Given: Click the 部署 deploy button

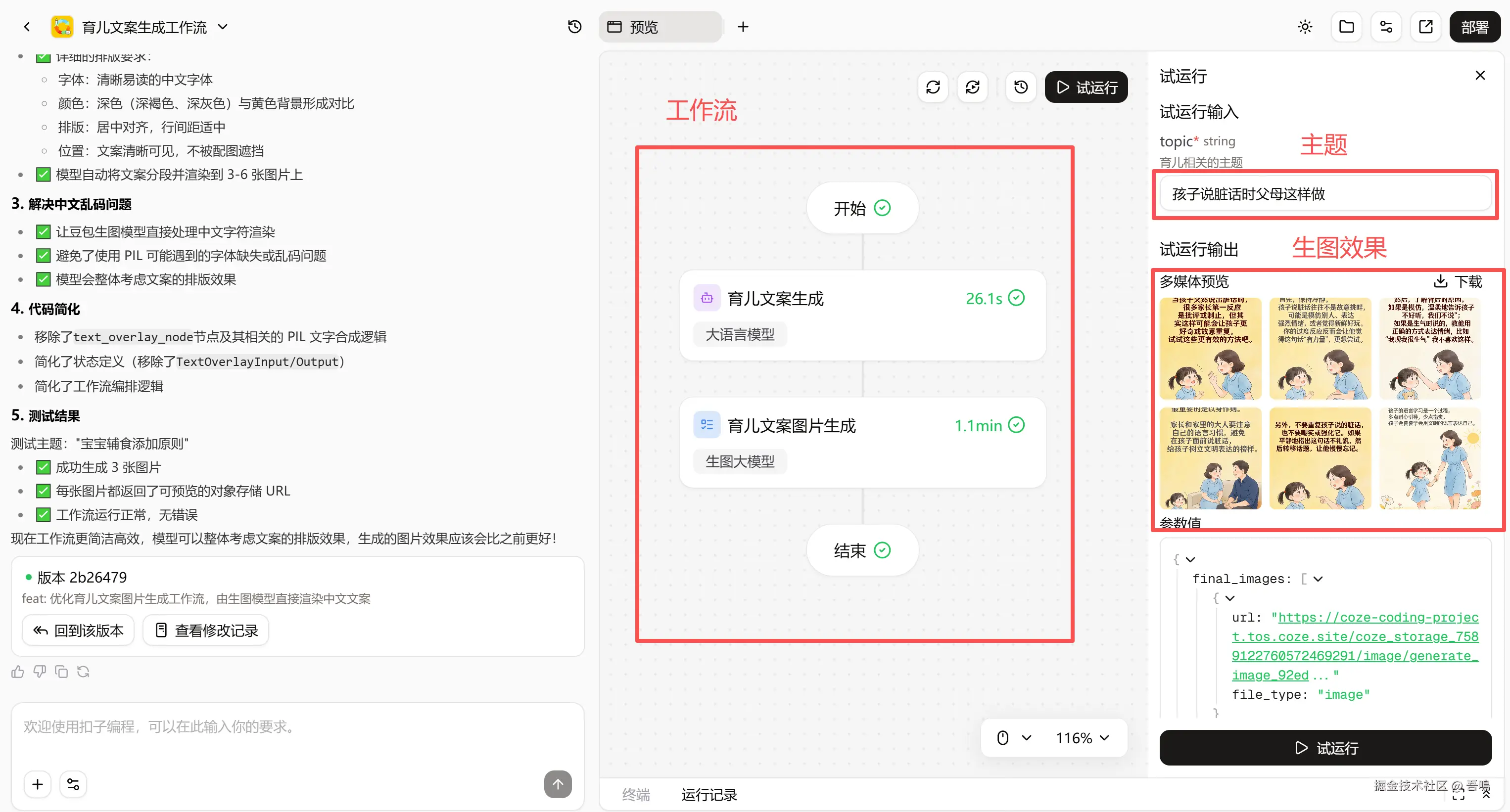Looking at the screenshot, I should 1474,26.
